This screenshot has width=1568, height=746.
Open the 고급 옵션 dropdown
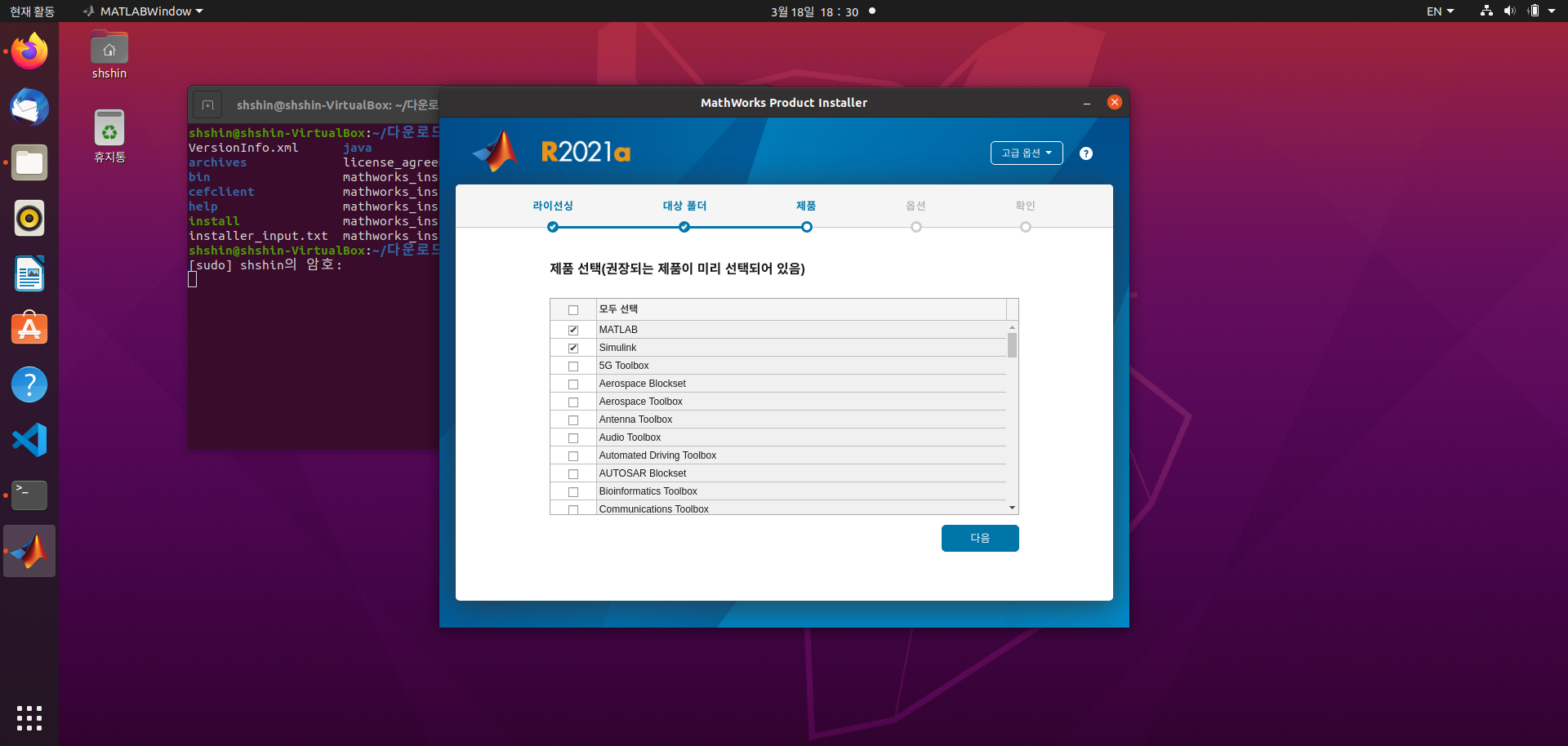pos(1027,153)
